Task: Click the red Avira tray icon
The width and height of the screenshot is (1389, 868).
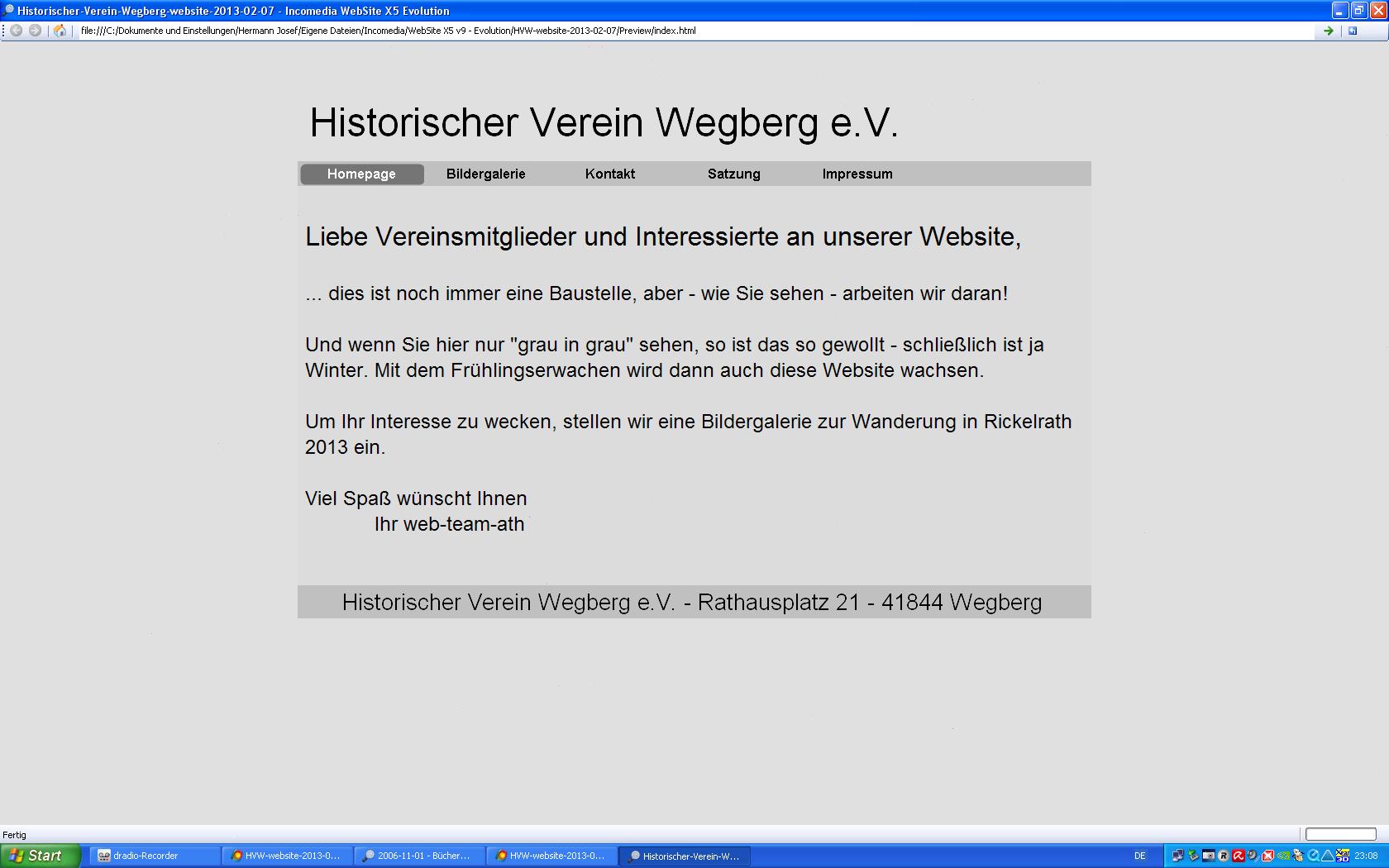Action: coord(1238,856)
